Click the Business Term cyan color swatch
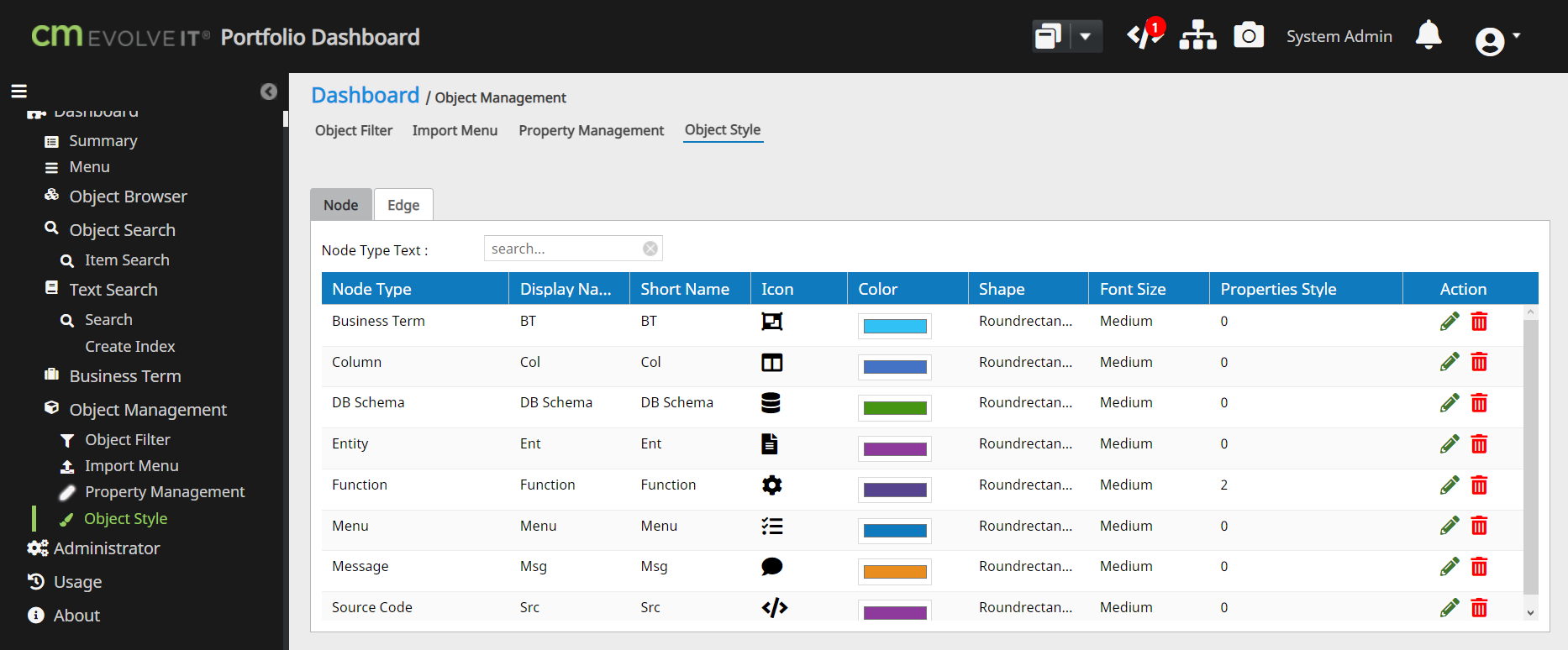The image size is (1568, 650). point(895,326)
